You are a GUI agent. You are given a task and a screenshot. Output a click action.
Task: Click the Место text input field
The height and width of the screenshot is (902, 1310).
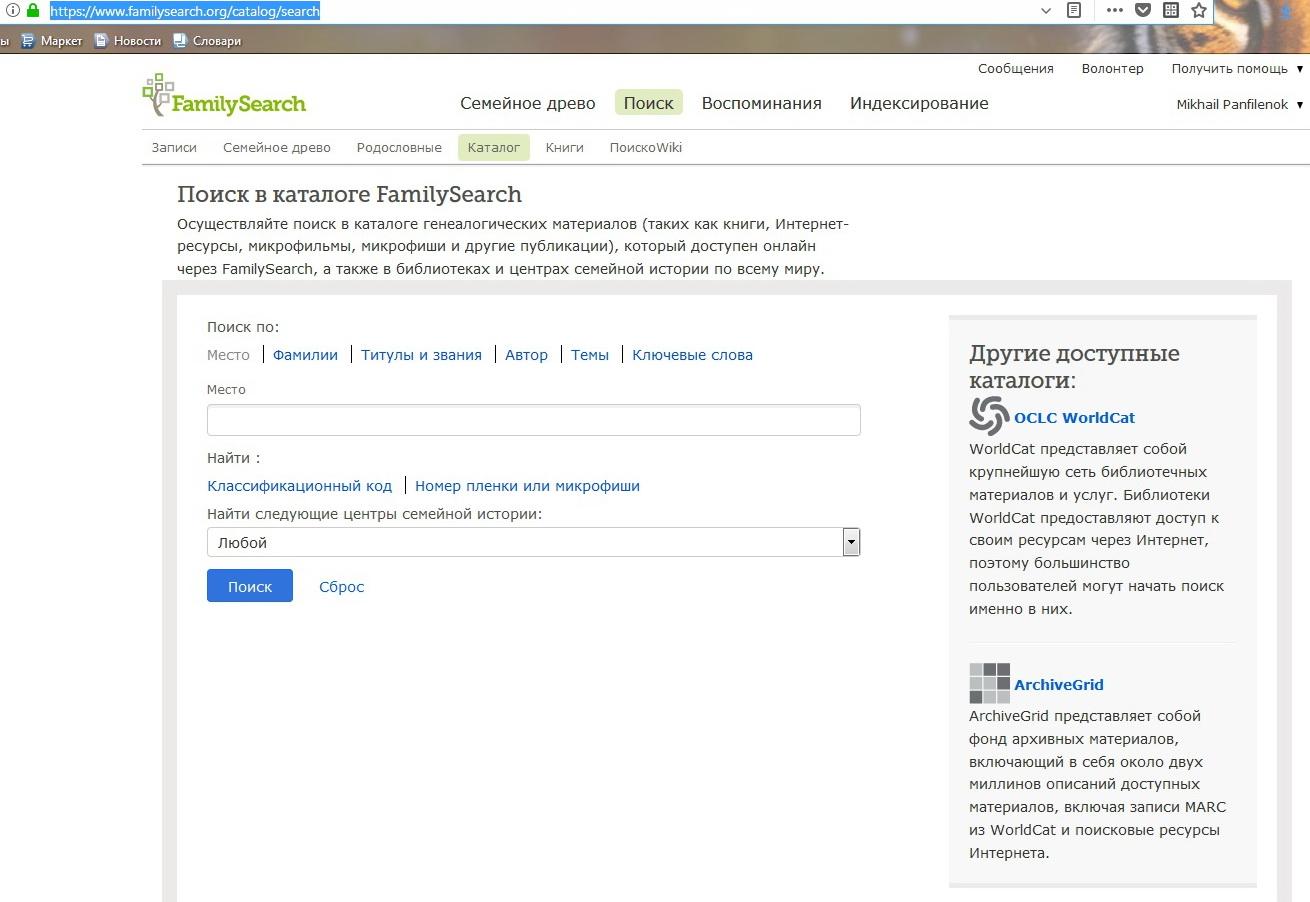click(x=533, y=420)
